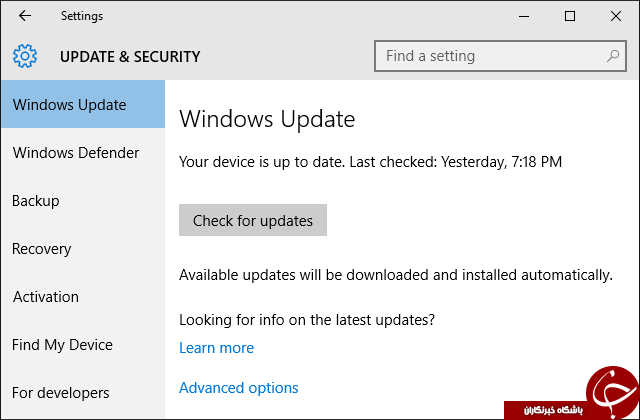The height and width of the screenshot is (420, 640).
Task: Close the Settings window
Action: click(x=616, y=16)
